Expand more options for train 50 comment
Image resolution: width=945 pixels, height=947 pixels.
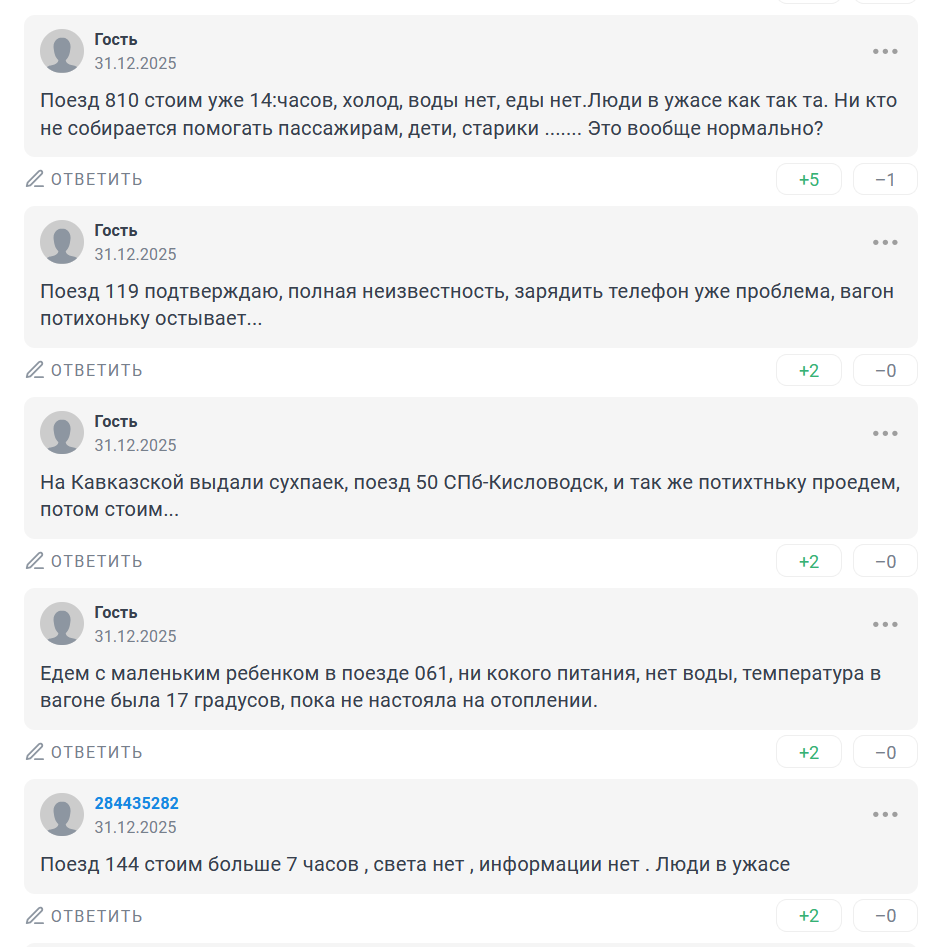click(x=885, y=433)
